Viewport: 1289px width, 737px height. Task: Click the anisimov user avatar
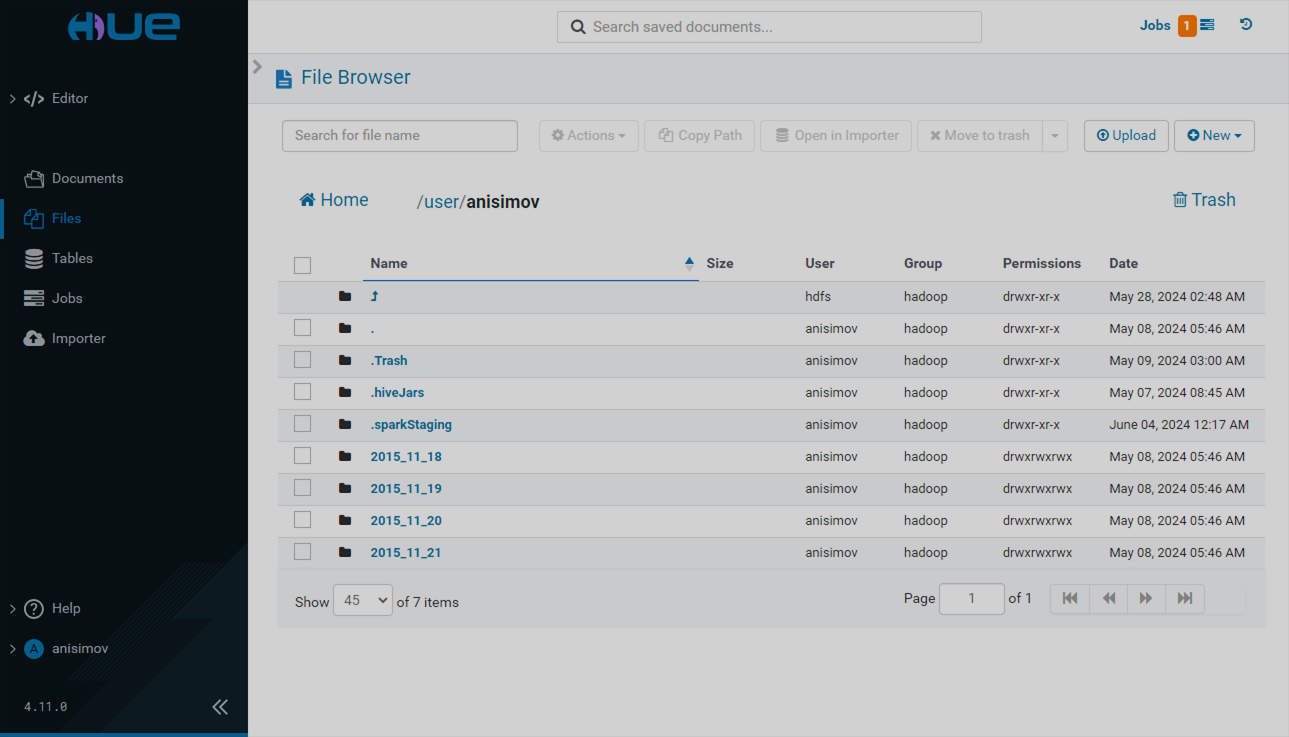tap(34, 649)
